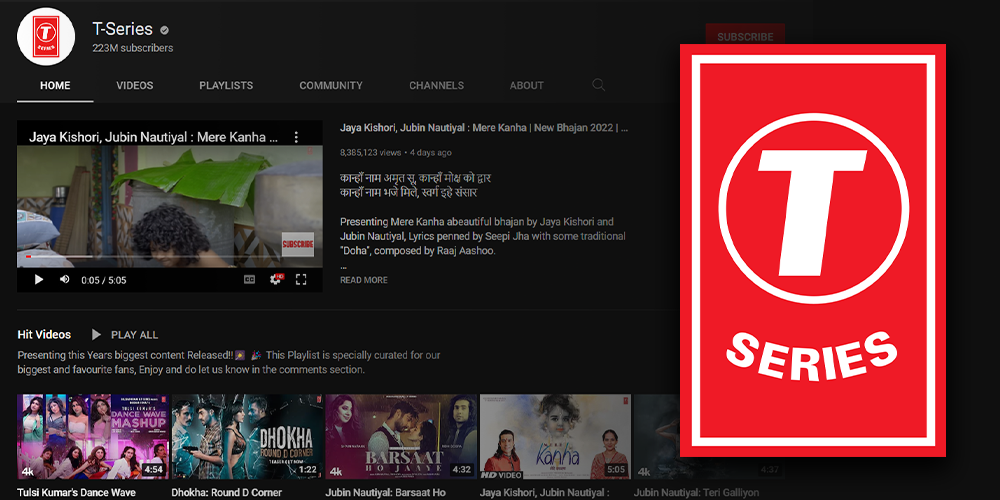Open Dhokha Round D Corner thumbnail
Image resolution: width=1000 pixels, height=500 pixels.
coord(247,437)
